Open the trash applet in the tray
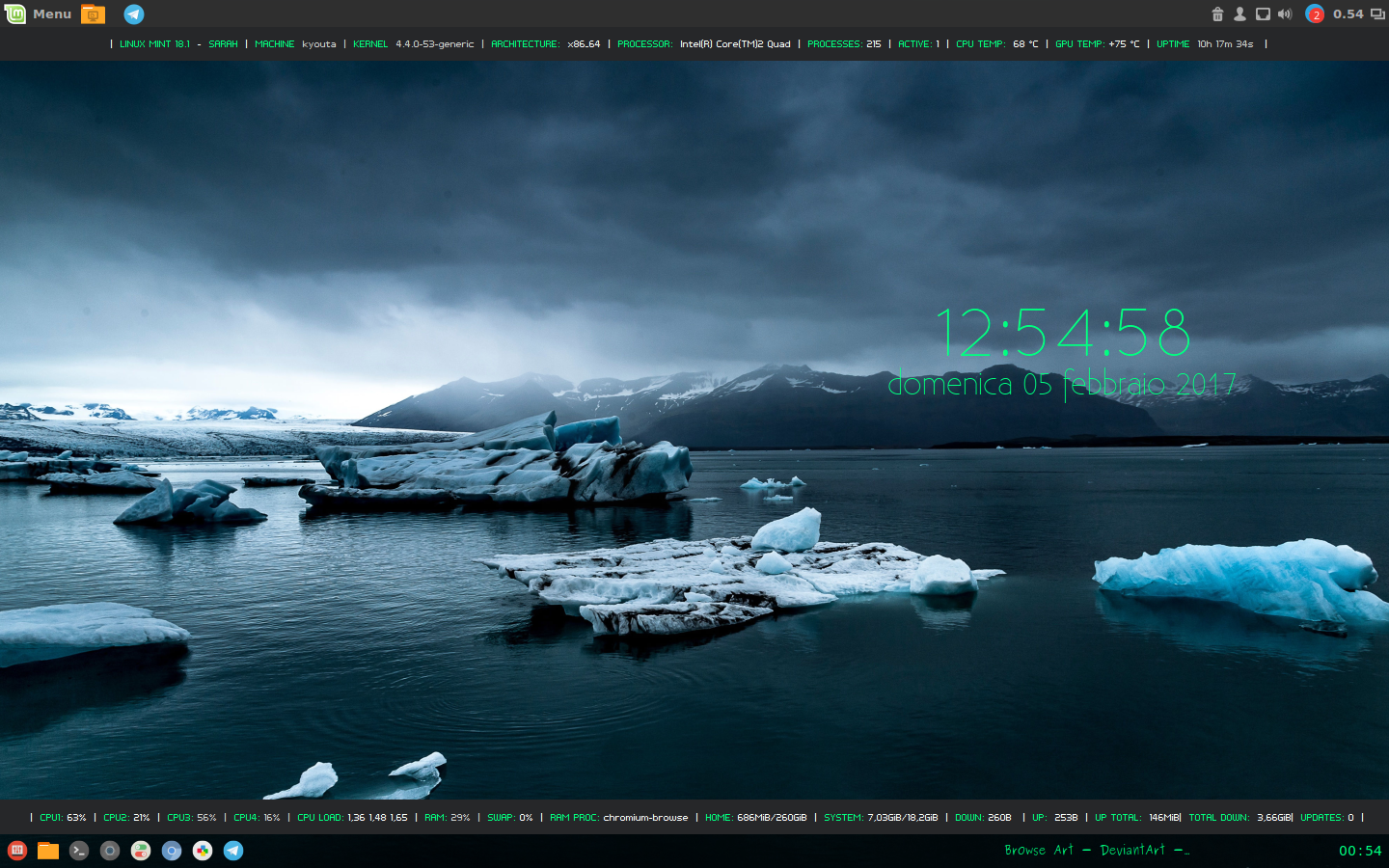1389x868 pixels. click(1217, 14)
